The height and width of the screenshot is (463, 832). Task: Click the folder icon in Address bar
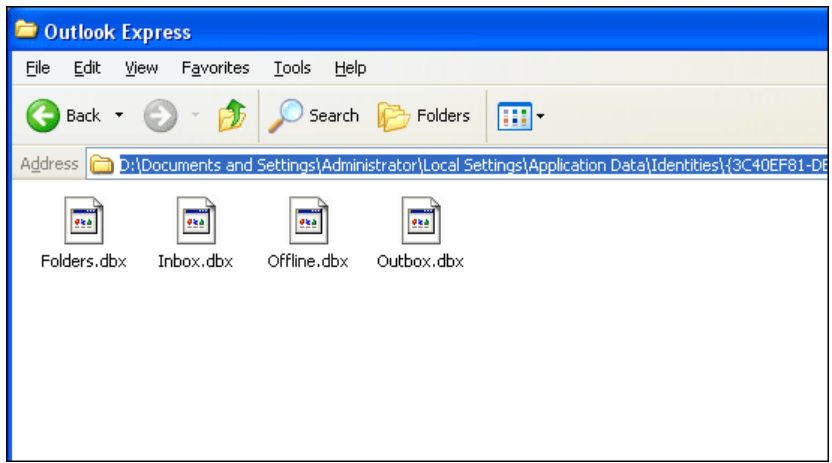[x=101, y=165]
